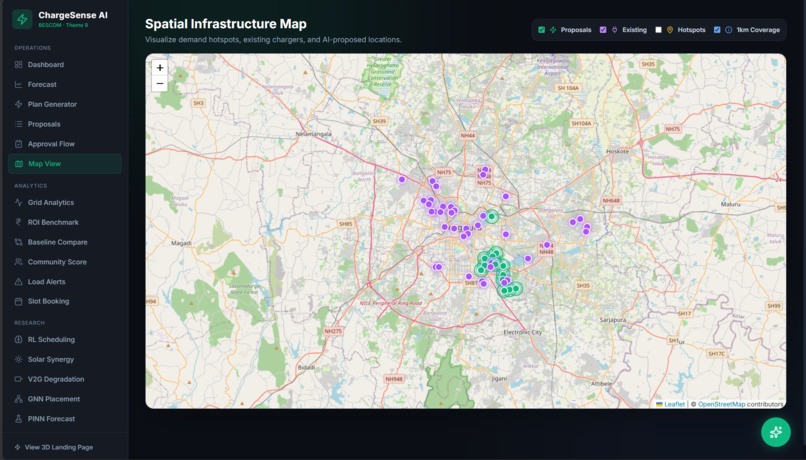Click the Hoskote town label on the map
806x460 pixels.
[x=617, y=151]
